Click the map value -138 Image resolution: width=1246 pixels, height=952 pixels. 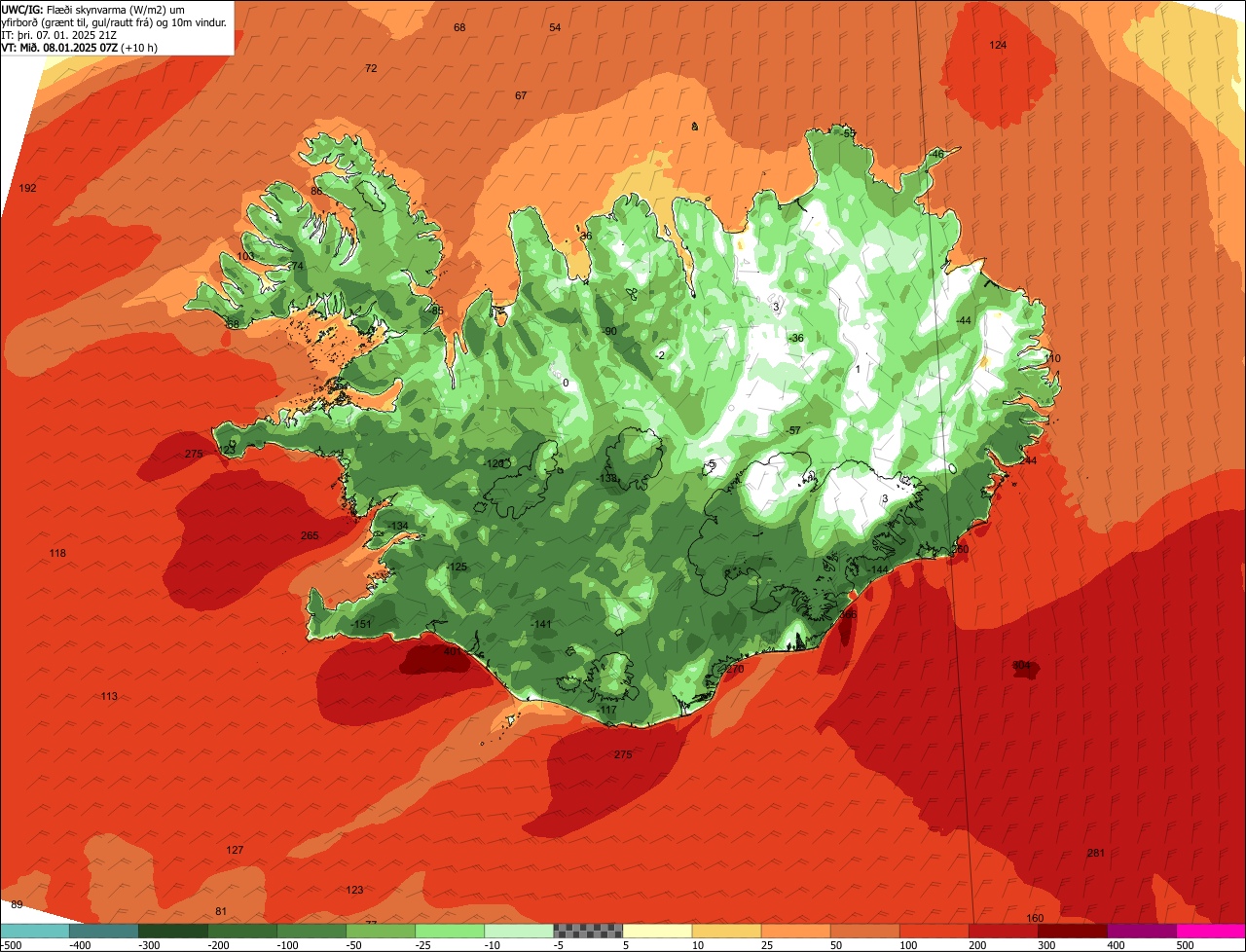click(x=606, y=478)
